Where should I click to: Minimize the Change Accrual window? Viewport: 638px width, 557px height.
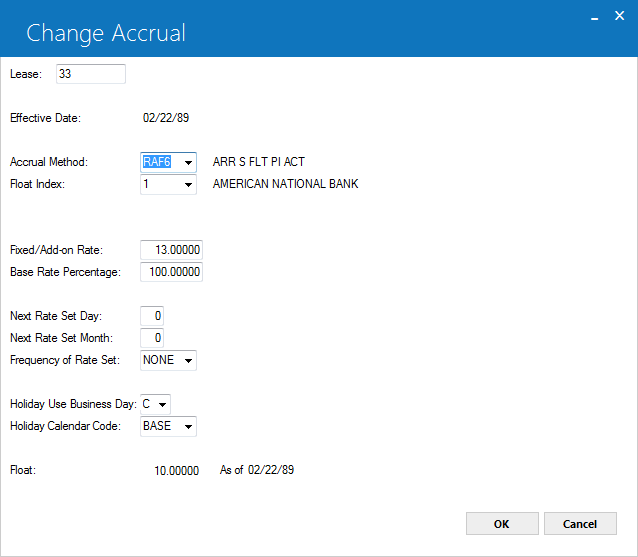point(594,17)
